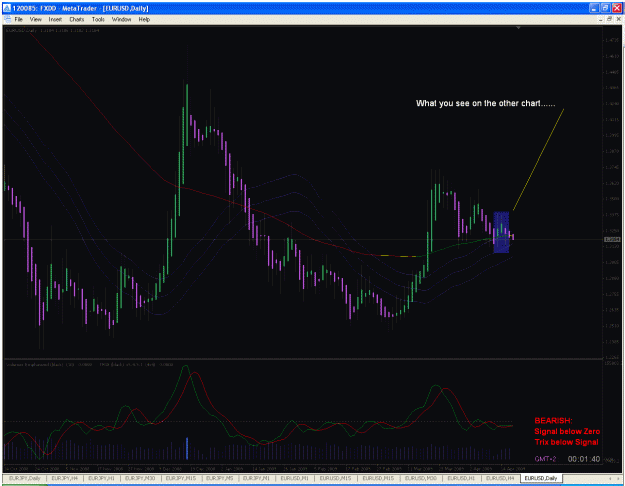Open the File menu
Viewport: 625px width, 486px height.
(x=18, y=19)
